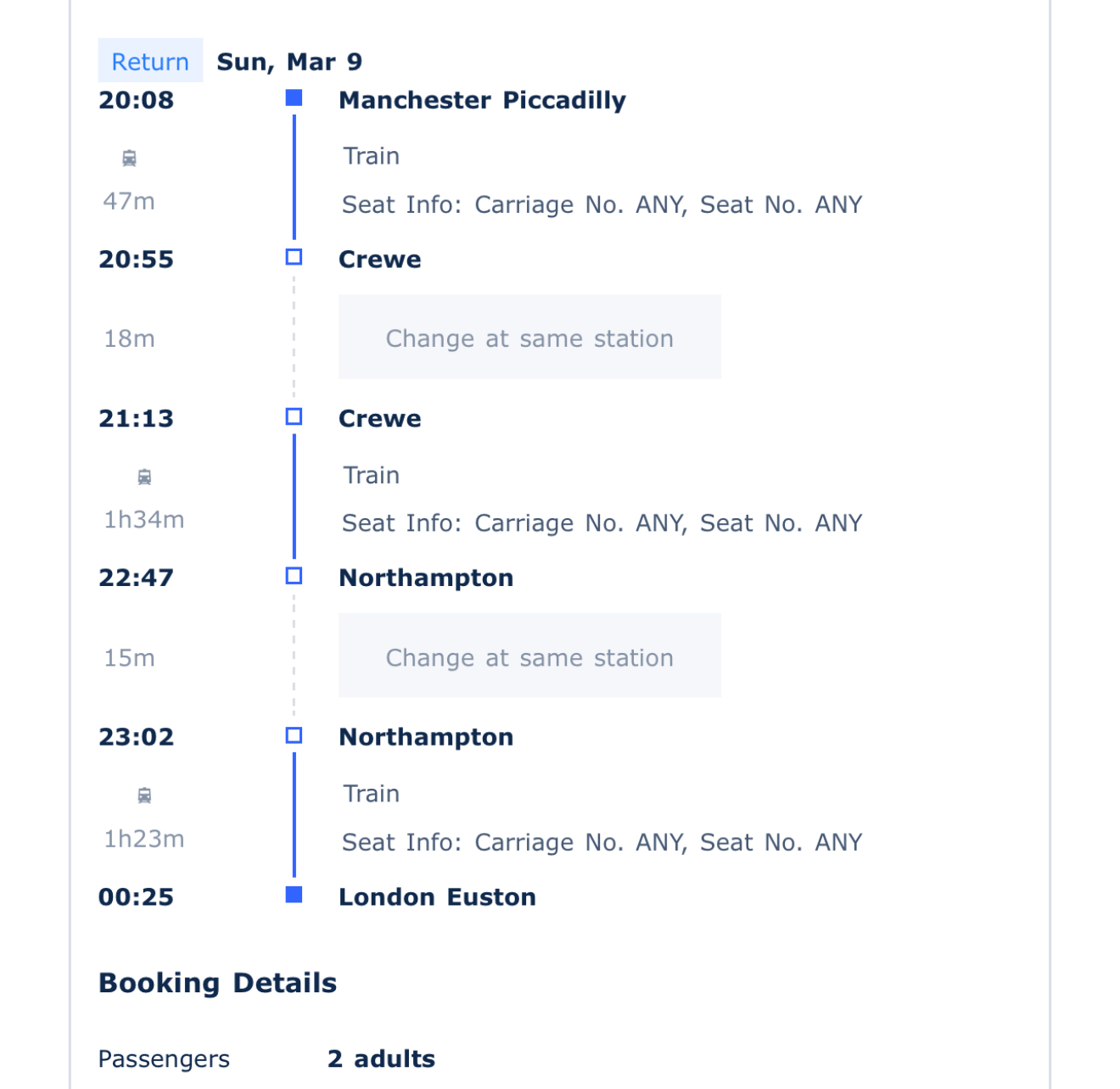This screenshot has width=1120, height=1089.
Task: Click the 18m Change at same station box
Action: (x=529, y=337)
